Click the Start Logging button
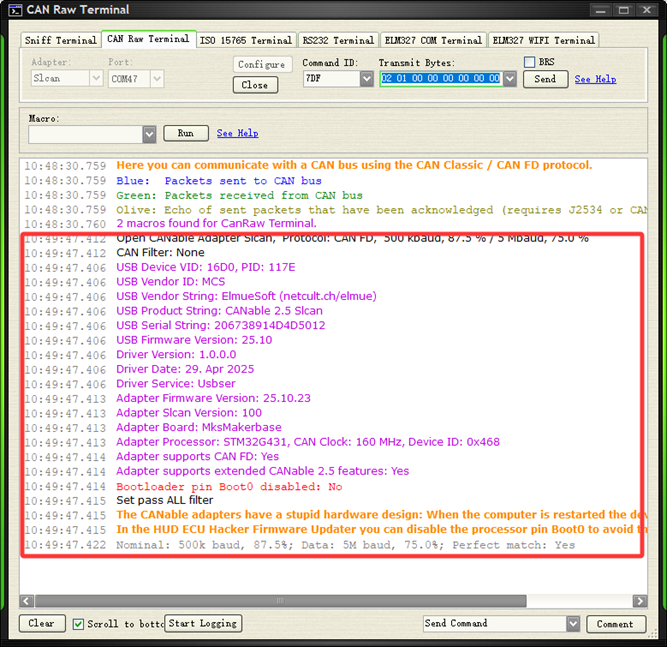 point(203,623)
